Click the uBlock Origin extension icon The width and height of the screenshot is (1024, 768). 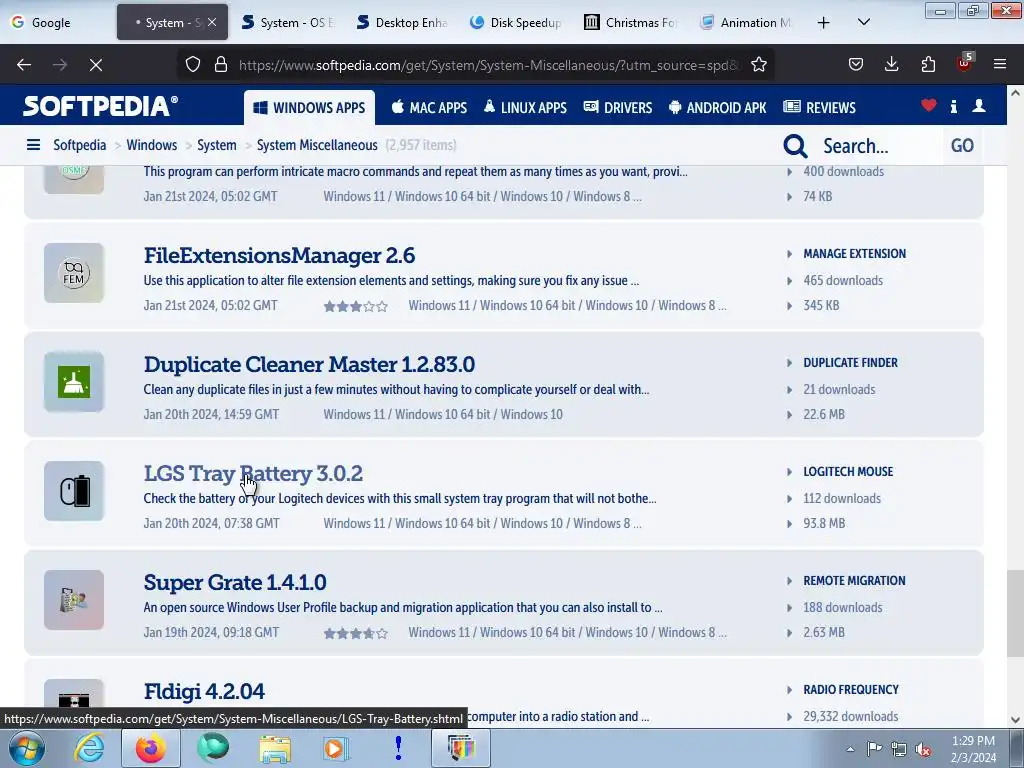click(964, 63)
